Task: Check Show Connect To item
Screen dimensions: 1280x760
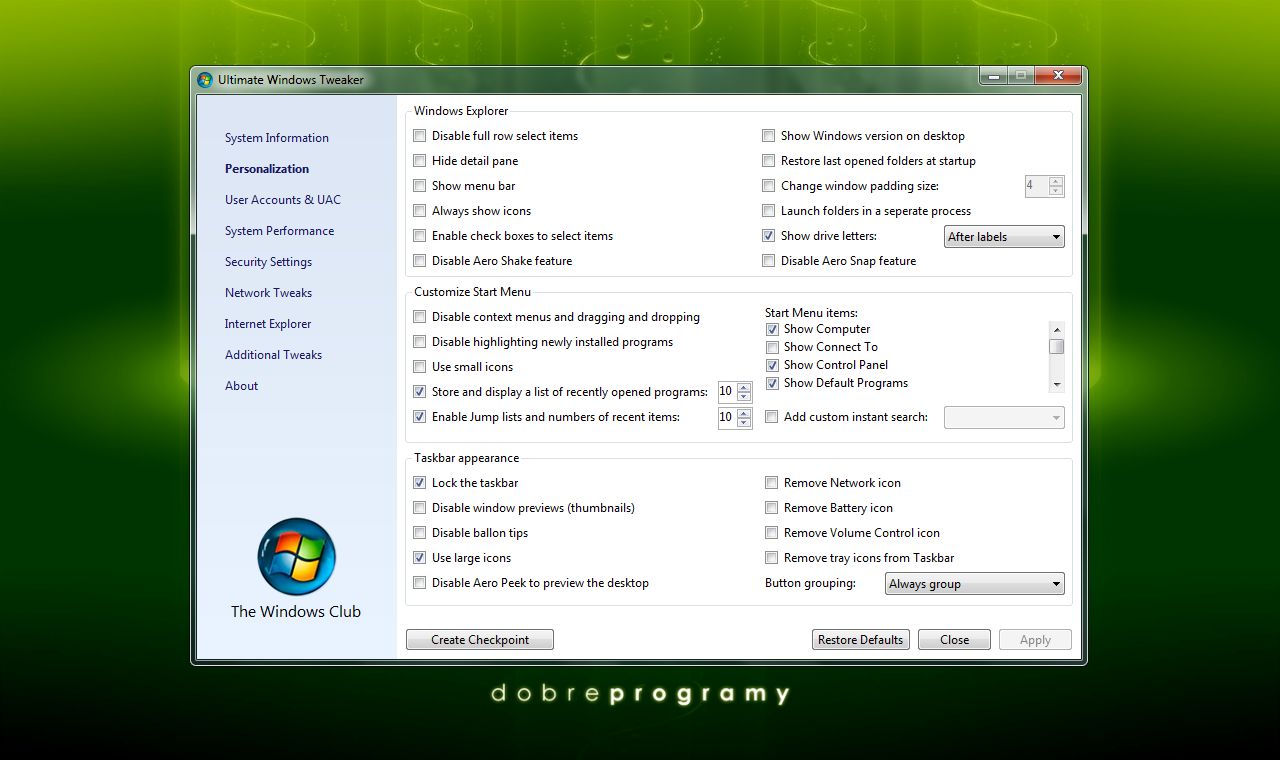Action: pos(772,347)
